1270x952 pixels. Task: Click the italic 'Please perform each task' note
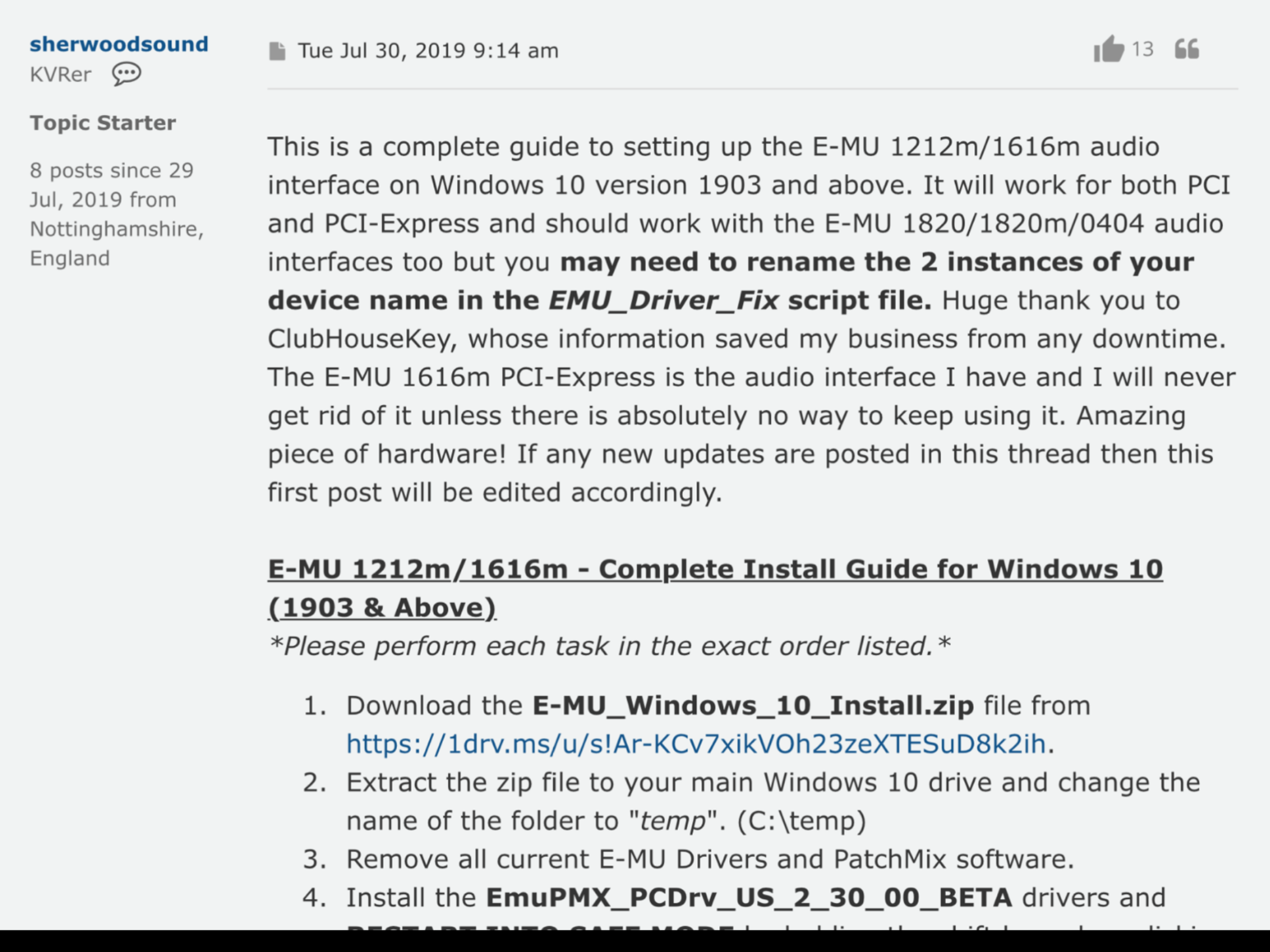(x=609, y=646)
